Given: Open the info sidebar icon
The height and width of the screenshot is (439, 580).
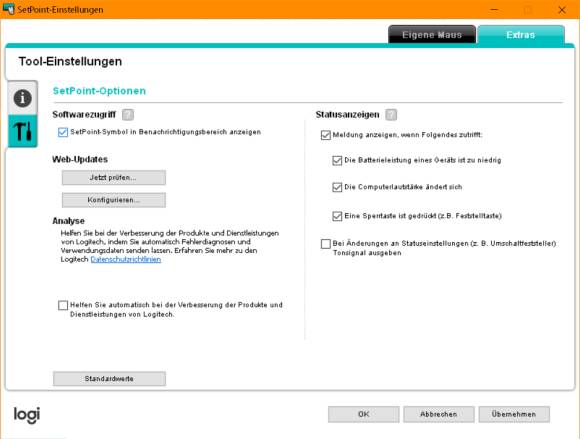Looking at the screenshot, I should [23, 98].
